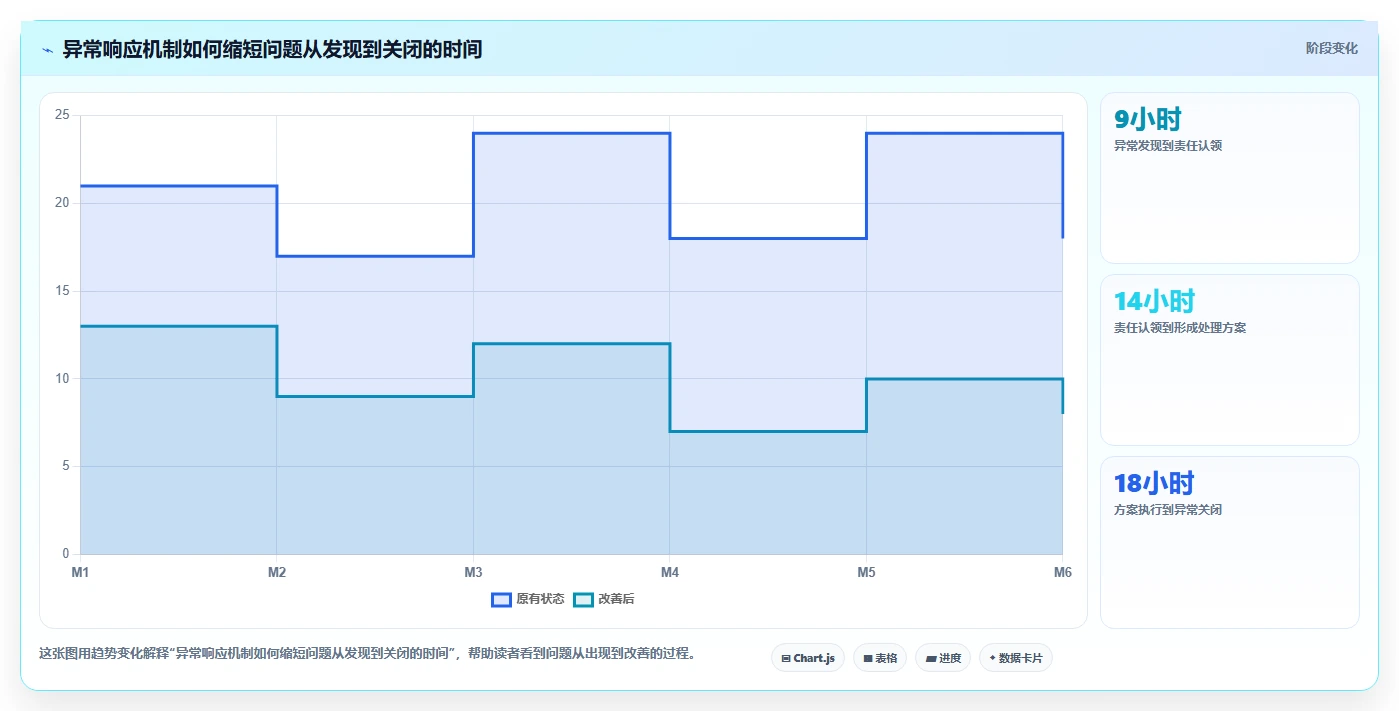Click the blue 原有状态 legend color box
The height and width of the screenshot is (711, 1399).
coord(501,599)
